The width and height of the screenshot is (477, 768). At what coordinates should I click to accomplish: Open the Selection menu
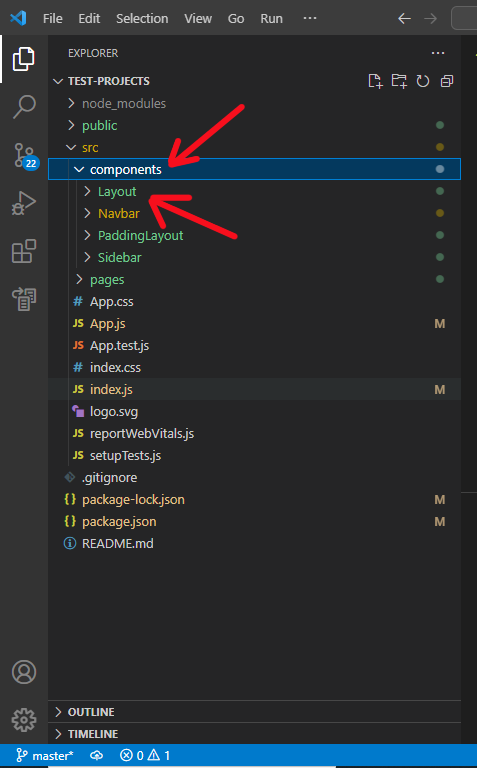tap(142, 19)
